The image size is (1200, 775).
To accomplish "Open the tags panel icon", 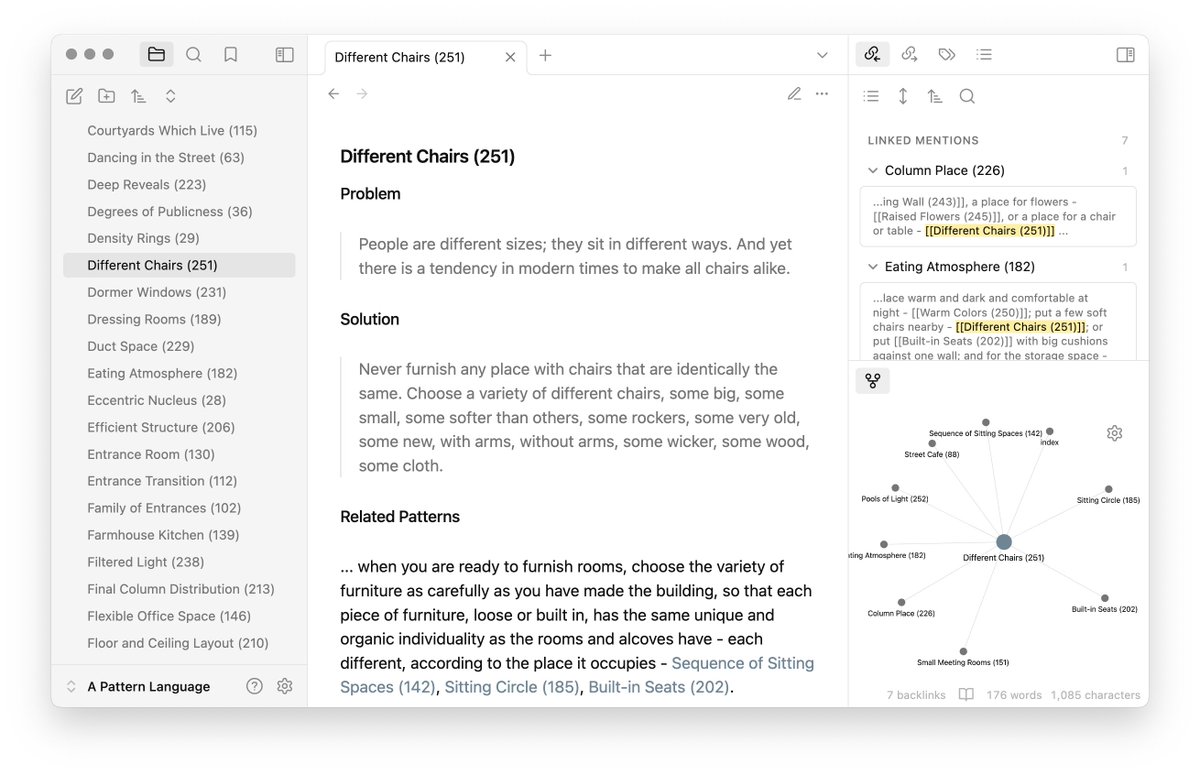I will [946, 55].
